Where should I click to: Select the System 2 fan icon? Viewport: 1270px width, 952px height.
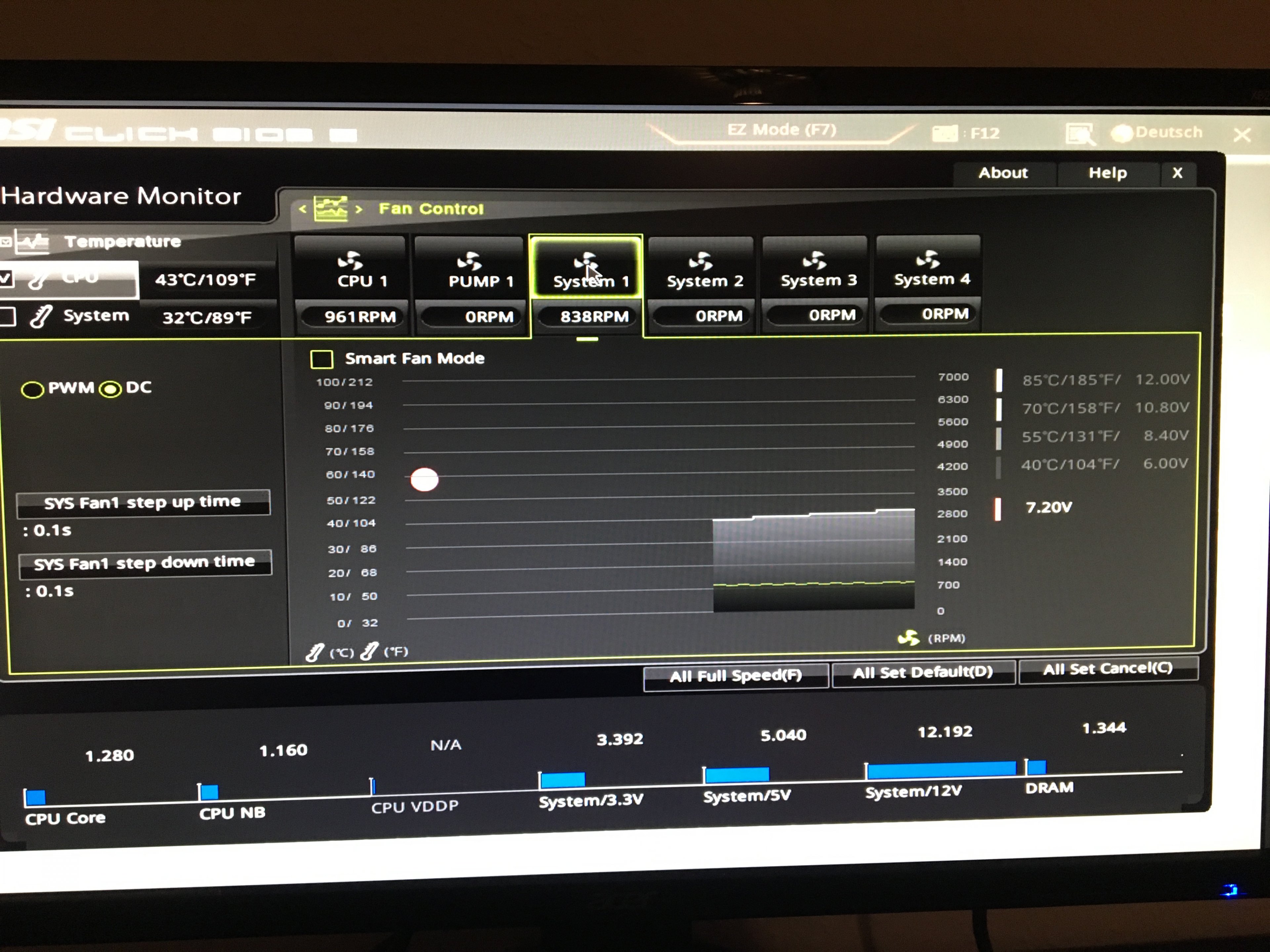[x=700, y=261]
